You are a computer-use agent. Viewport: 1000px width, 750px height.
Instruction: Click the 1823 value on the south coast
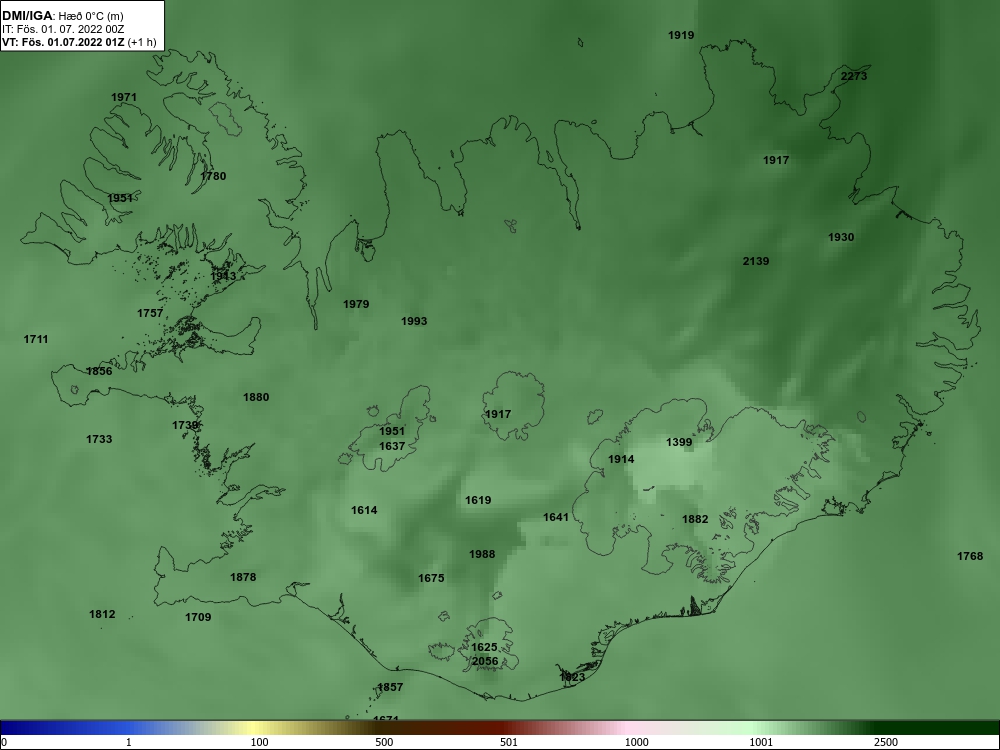coord(572,677)
